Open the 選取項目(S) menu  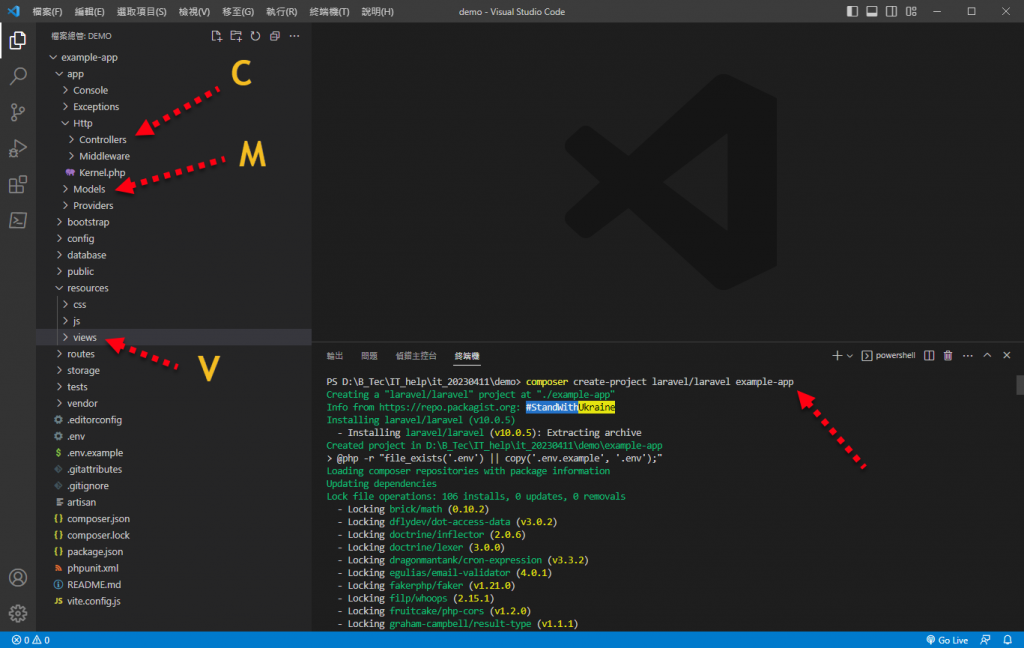[141, 12]
